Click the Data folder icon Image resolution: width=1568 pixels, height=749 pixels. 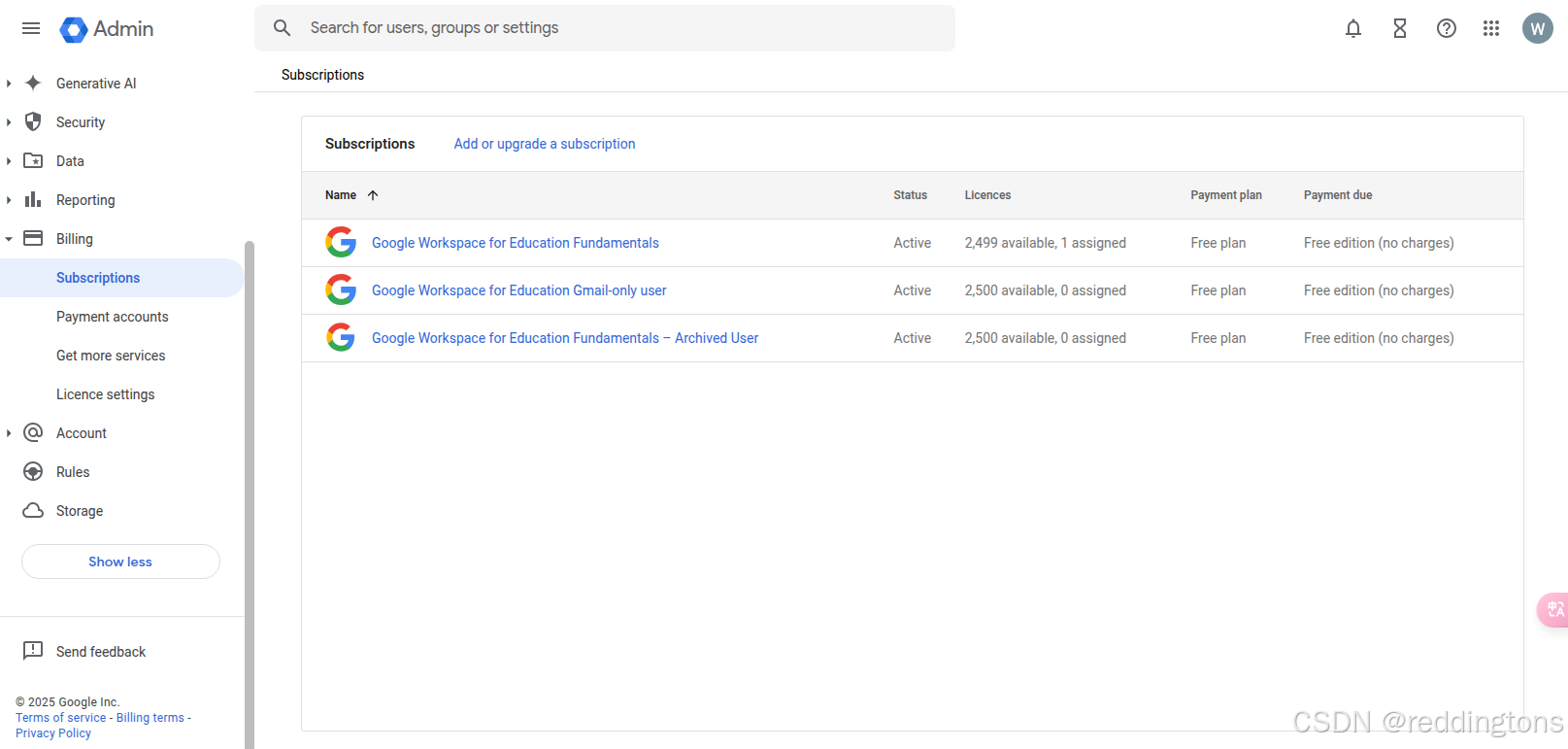click(33, 161)
